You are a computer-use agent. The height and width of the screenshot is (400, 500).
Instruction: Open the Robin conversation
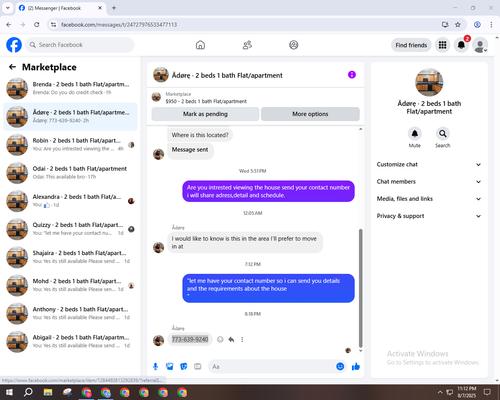click(x=70, y=145)
